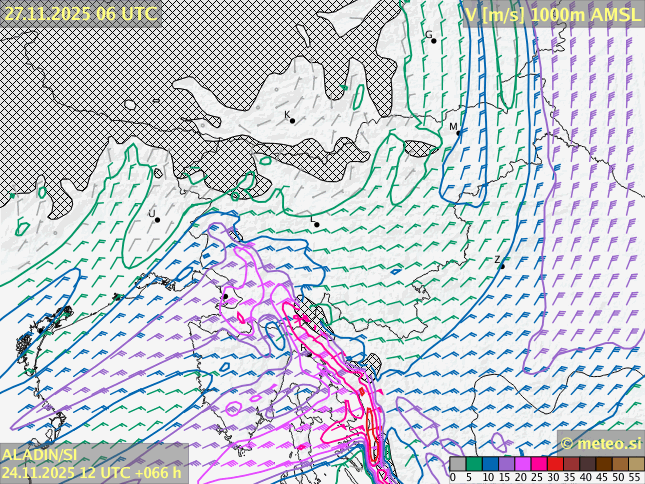Viewport: 645px width, 484px height.
Task: Click the 27.11.2025 06 UTC timestamp
Action: pos(80,13)
